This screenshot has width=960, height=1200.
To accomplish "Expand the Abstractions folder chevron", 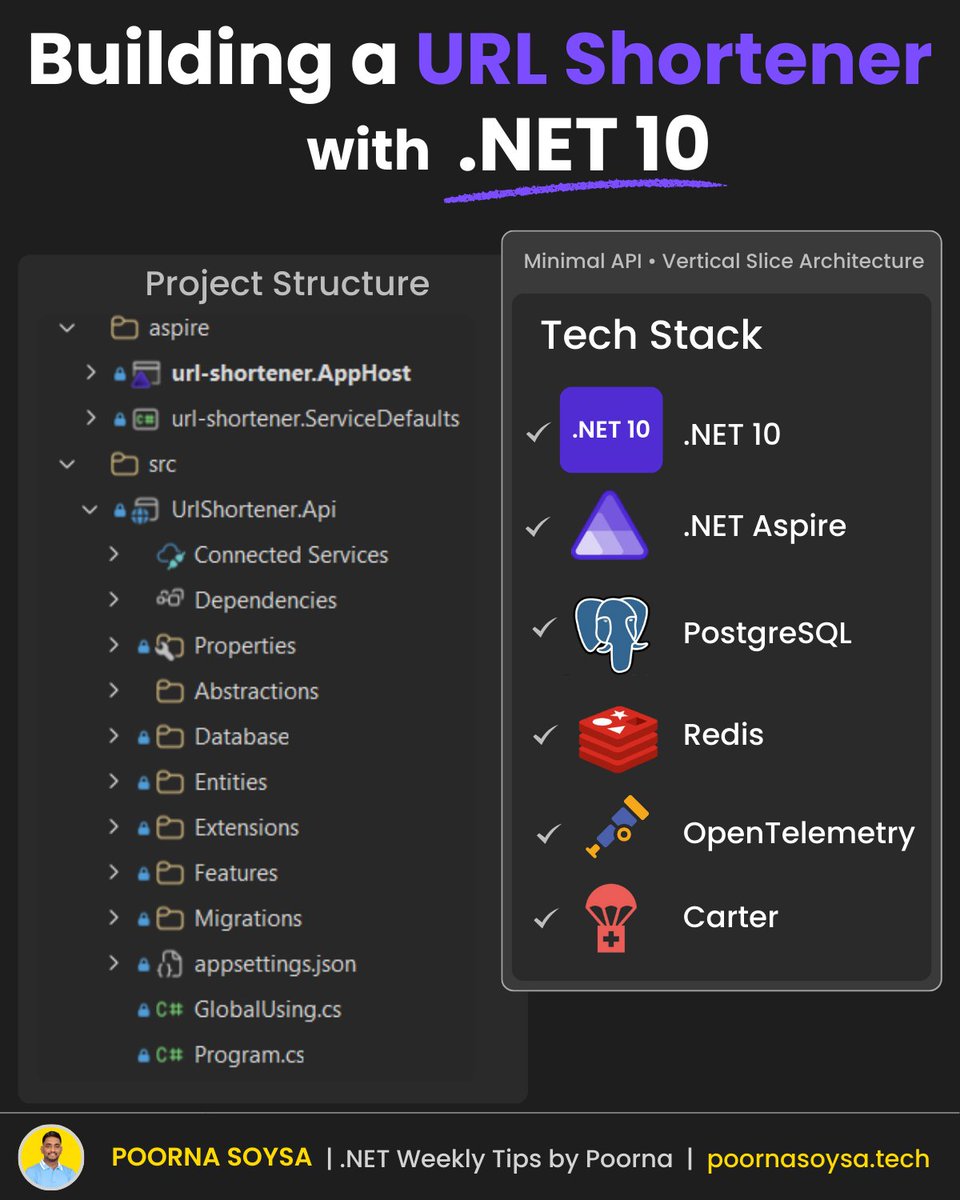I will (114, 691).
